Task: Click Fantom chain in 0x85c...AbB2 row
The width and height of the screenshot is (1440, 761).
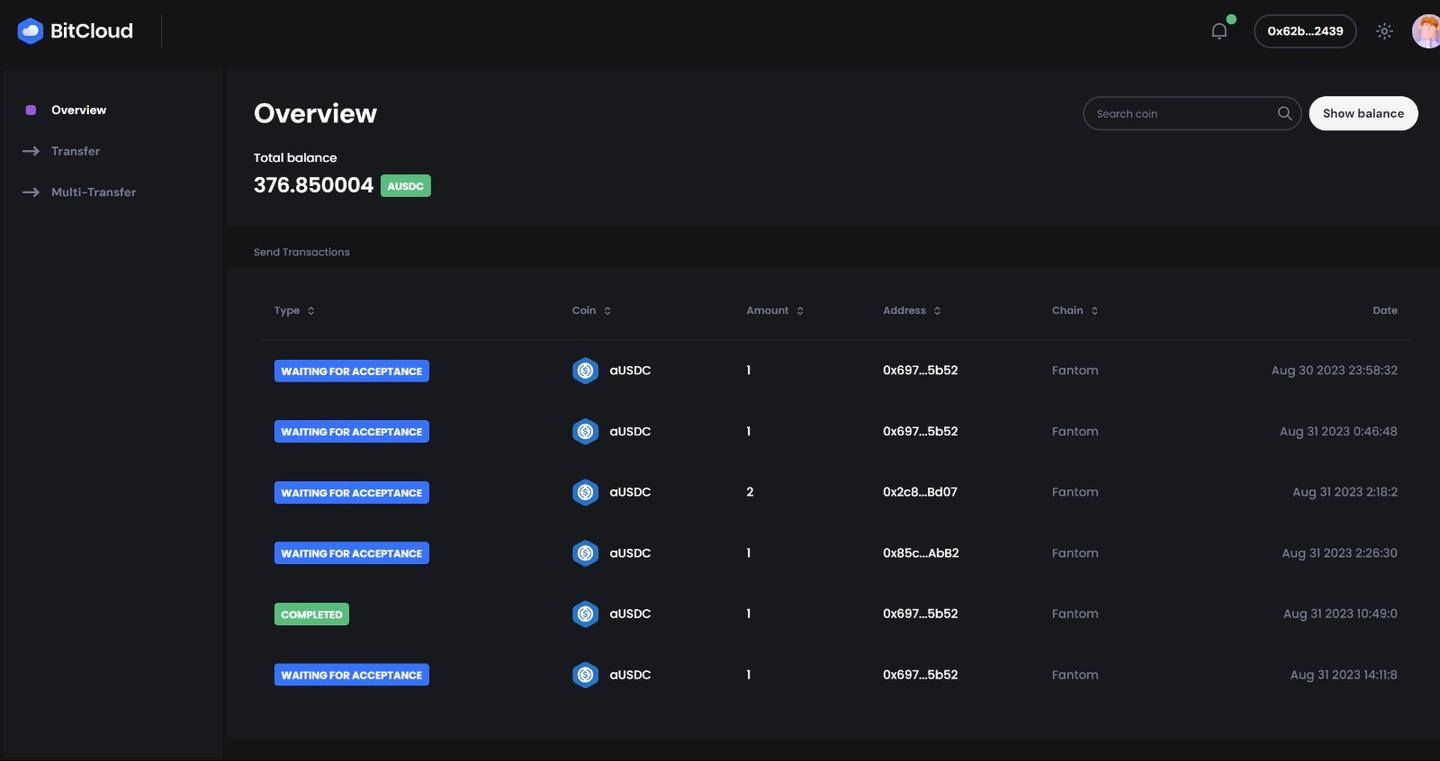Action: pyautogui.click(x=1075, y=553)
